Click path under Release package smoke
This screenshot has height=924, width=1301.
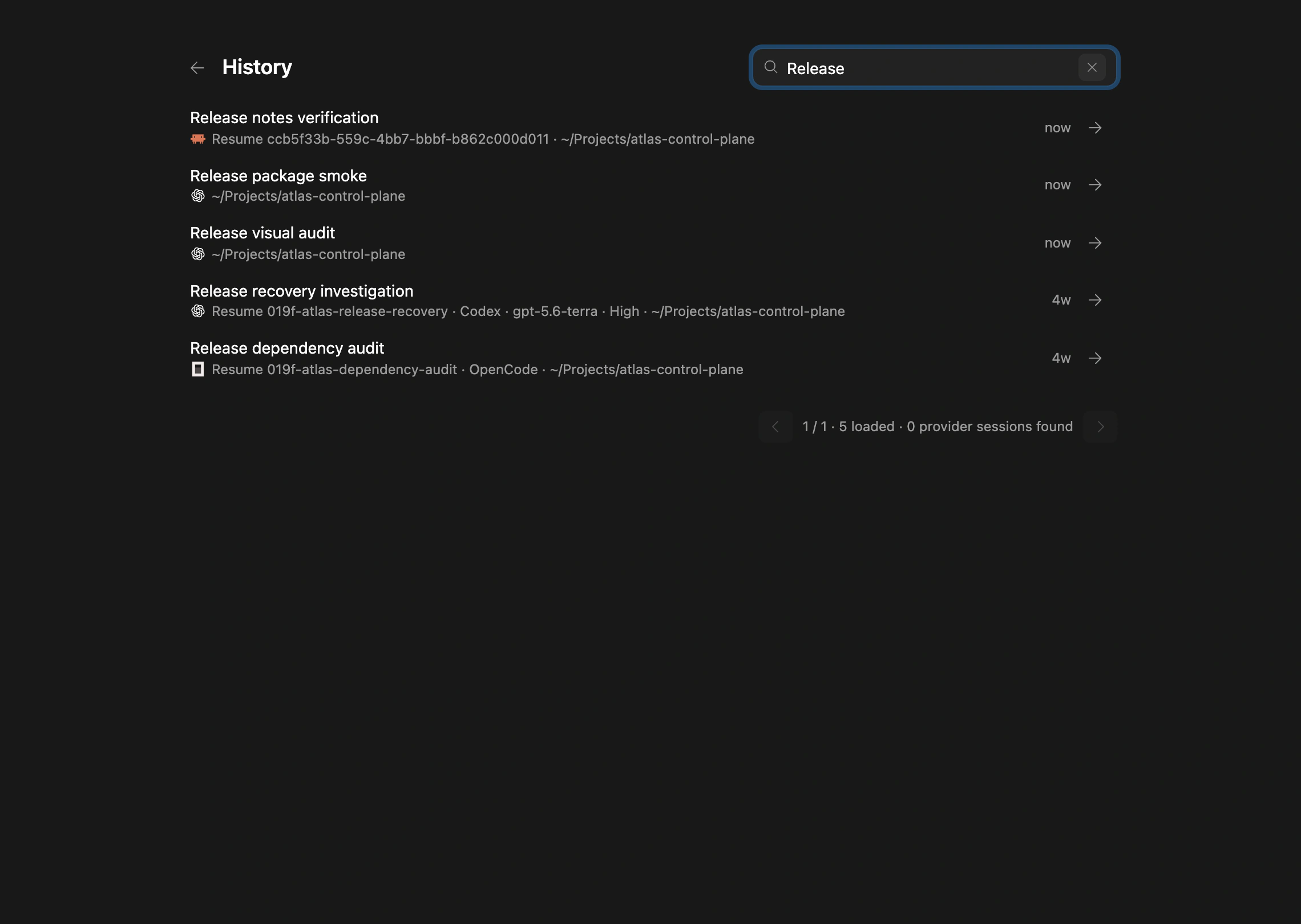(x=308, y=196)
